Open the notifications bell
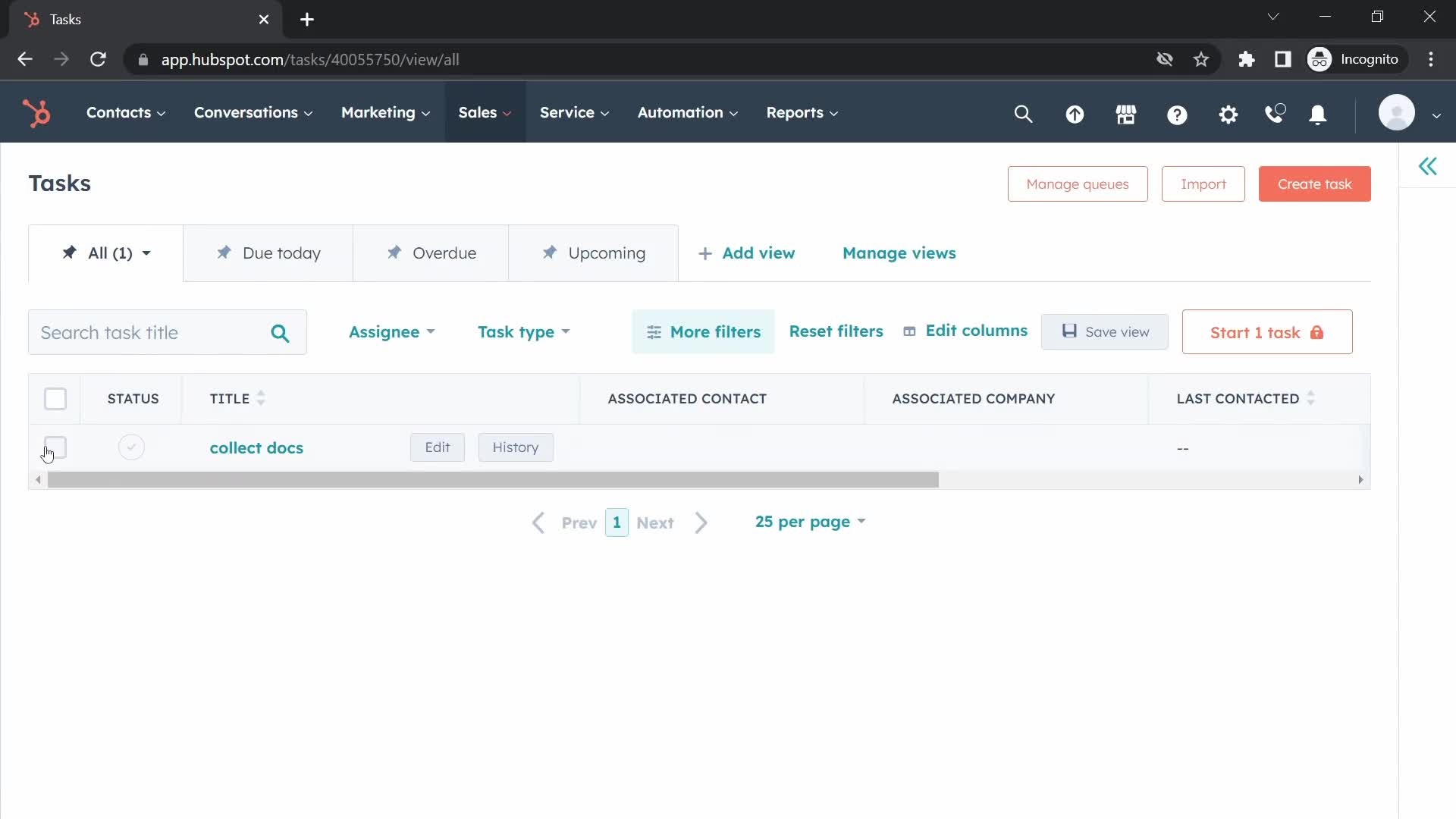1456x819 pixels. click(1318, 115)
